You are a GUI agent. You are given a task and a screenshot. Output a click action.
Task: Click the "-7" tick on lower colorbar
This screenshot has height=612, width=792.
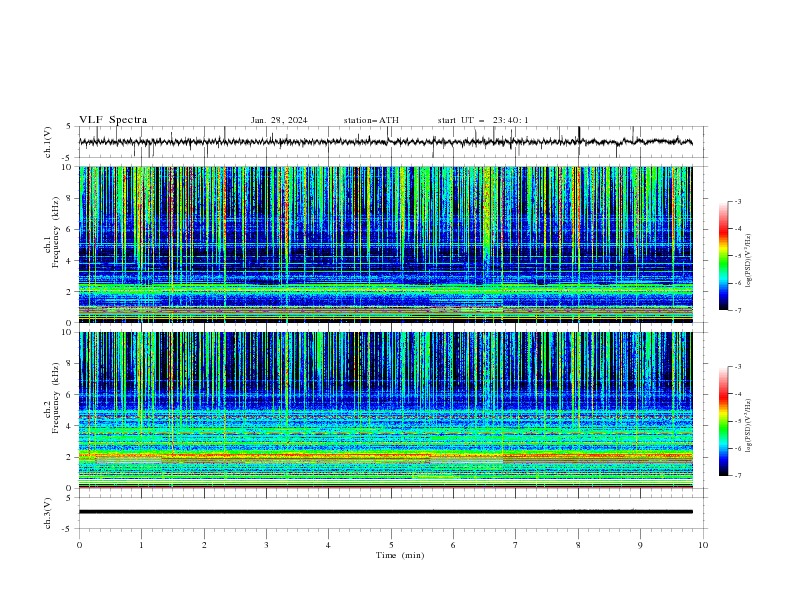[737, 476]
